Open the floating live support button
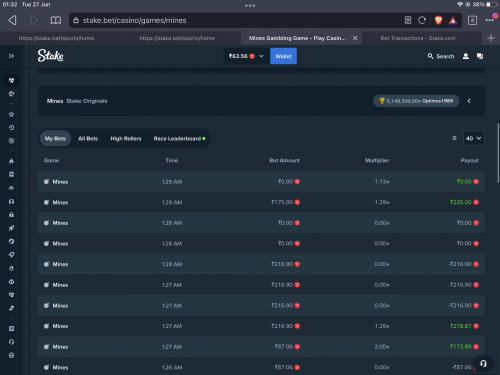 point(483,363)
